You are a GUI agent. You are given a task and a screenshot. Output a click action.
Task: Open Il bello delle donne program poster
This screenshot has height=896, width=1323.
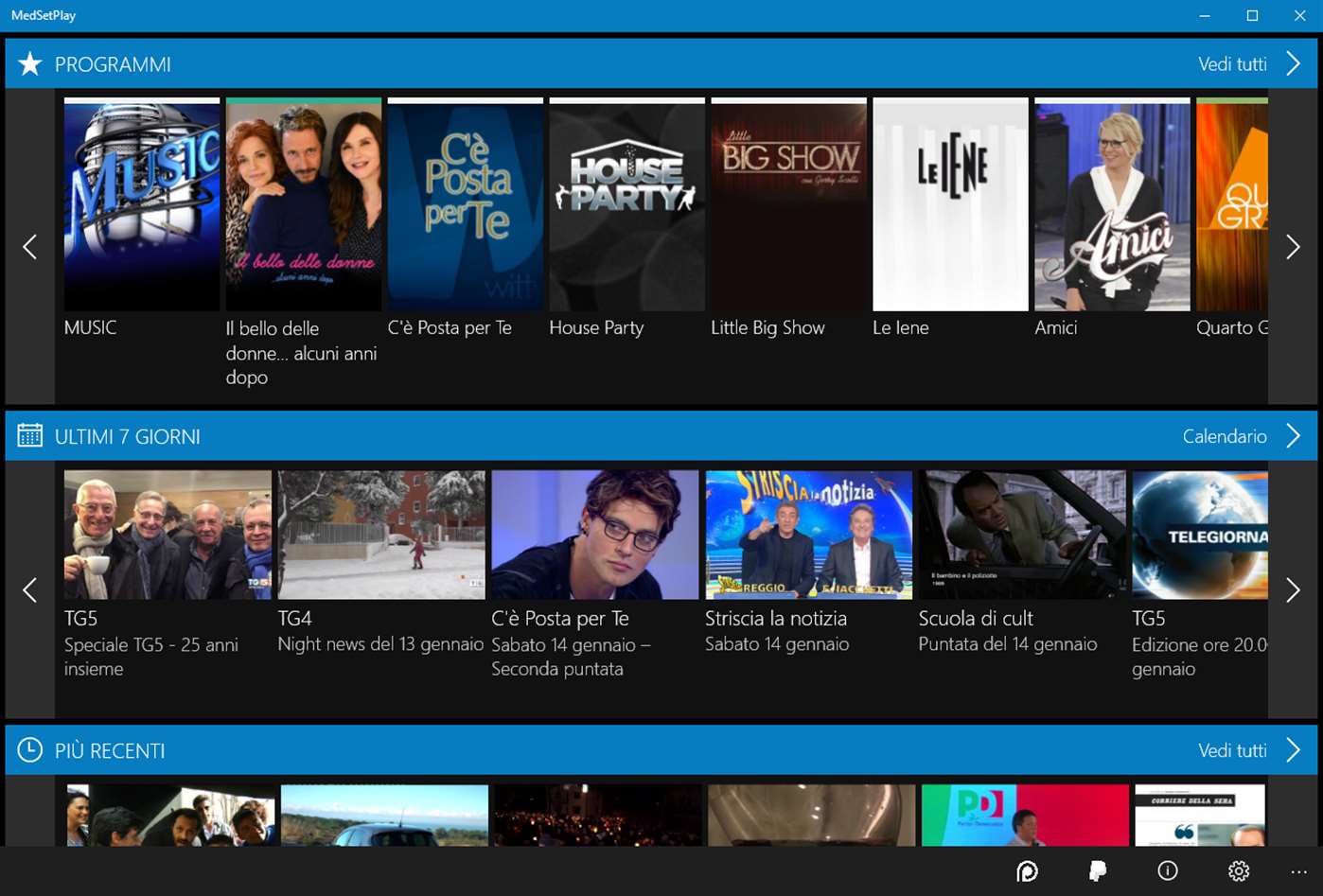[x=304, y=204]
